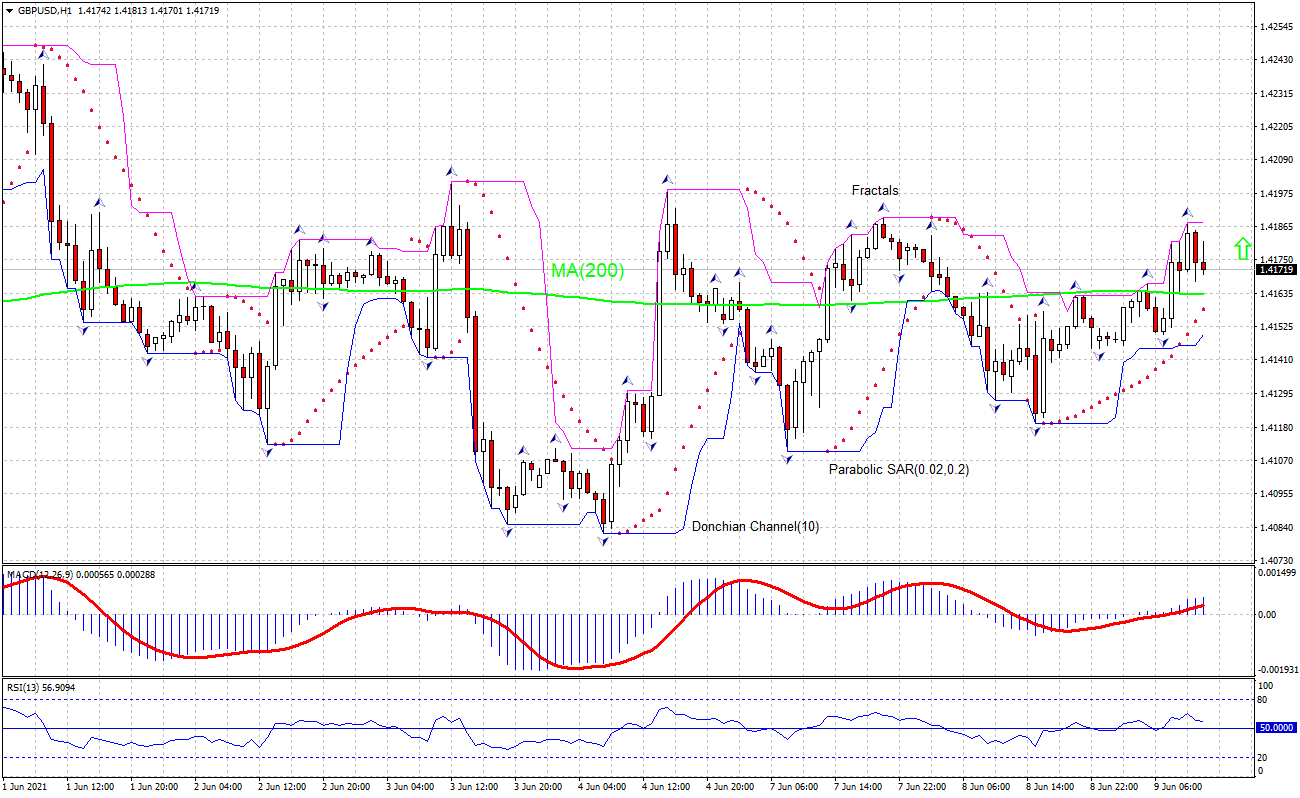1300x798 pixels.
Task: Select the green MA(200) label
Action: point(586,270)
